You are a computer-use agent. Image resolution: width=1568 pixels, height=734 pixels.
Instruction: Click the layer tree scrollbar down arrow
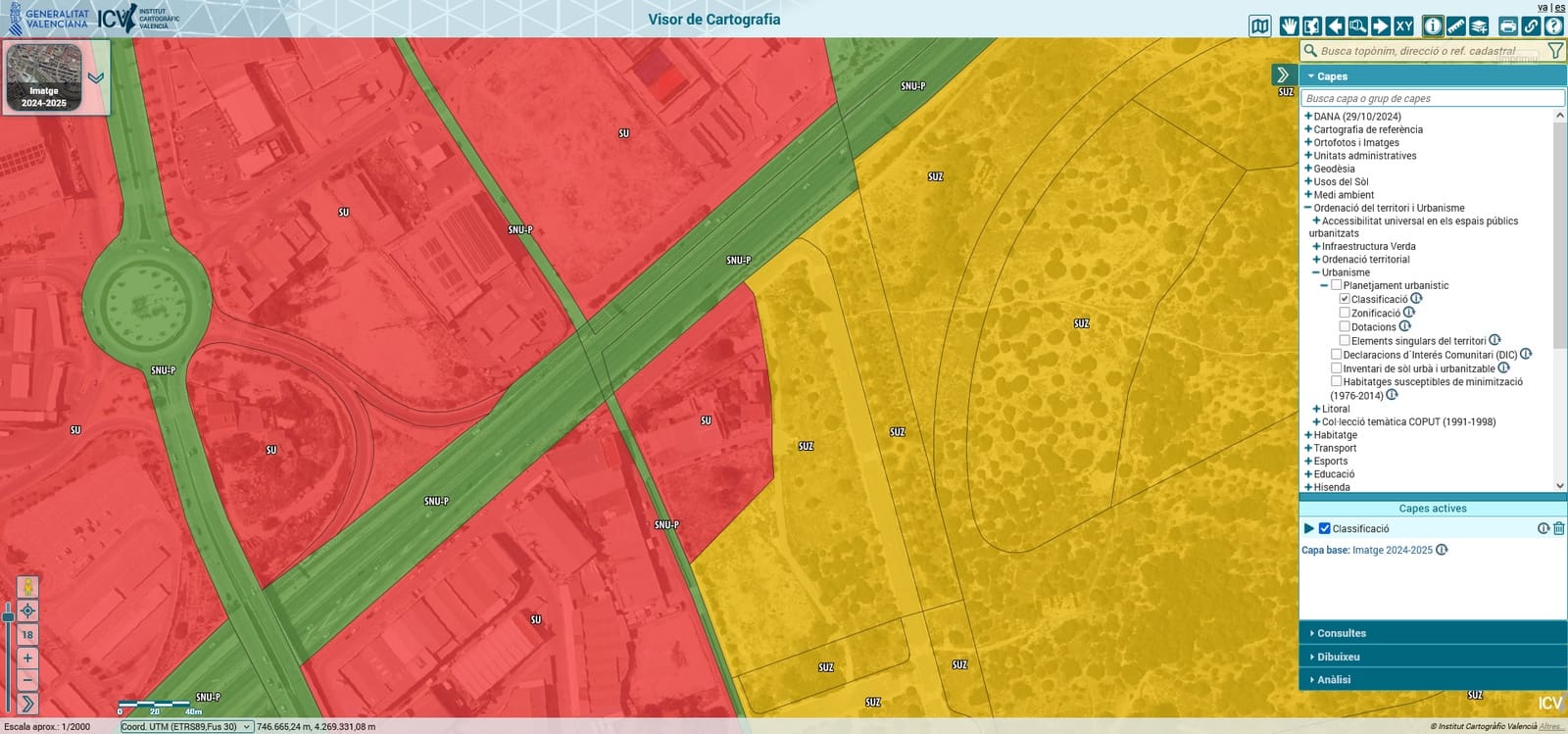(1560, 486)
